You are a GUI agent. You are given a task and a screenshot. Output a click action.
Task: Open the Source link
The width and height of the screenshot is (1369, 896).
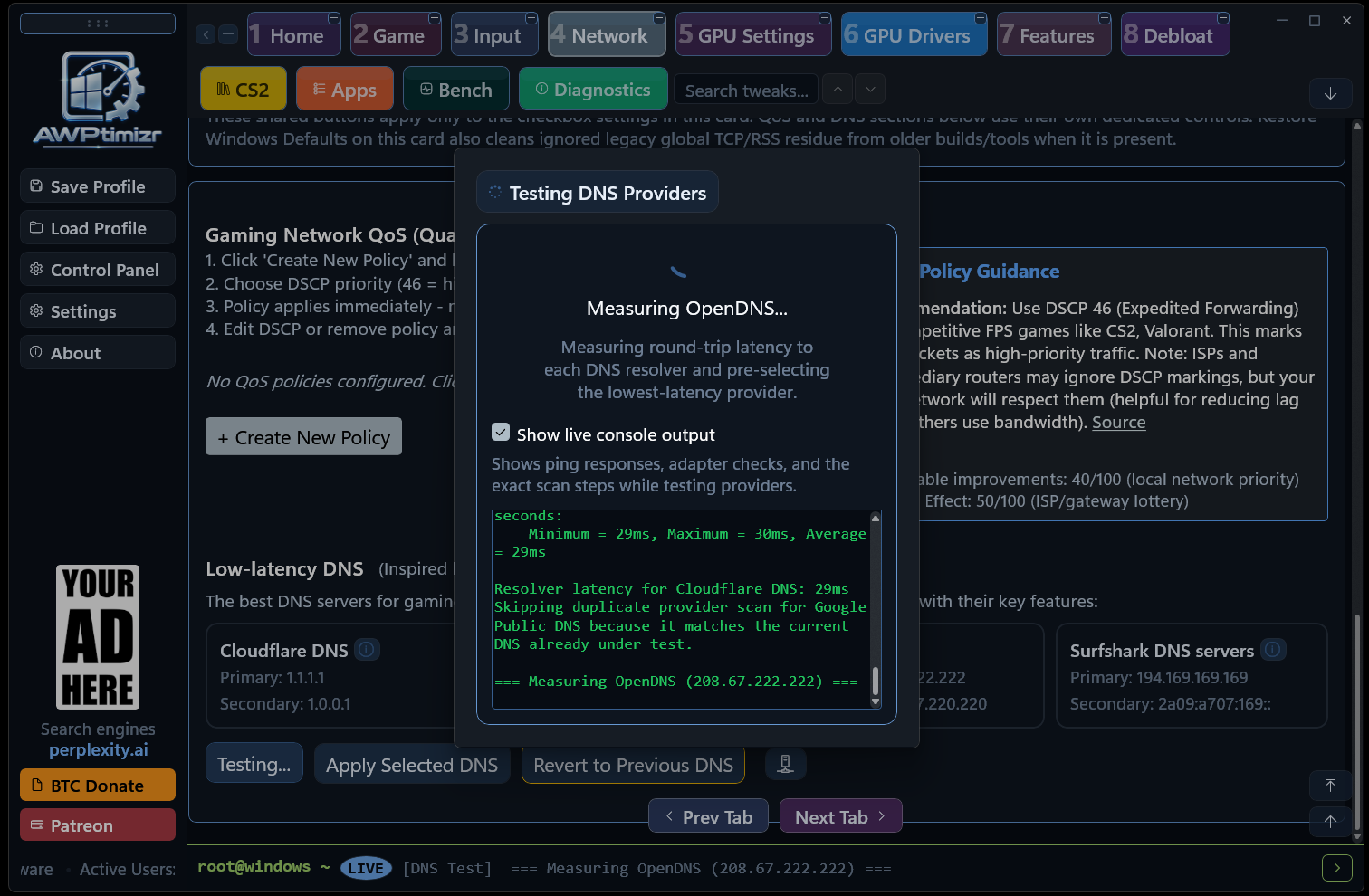1118,422
